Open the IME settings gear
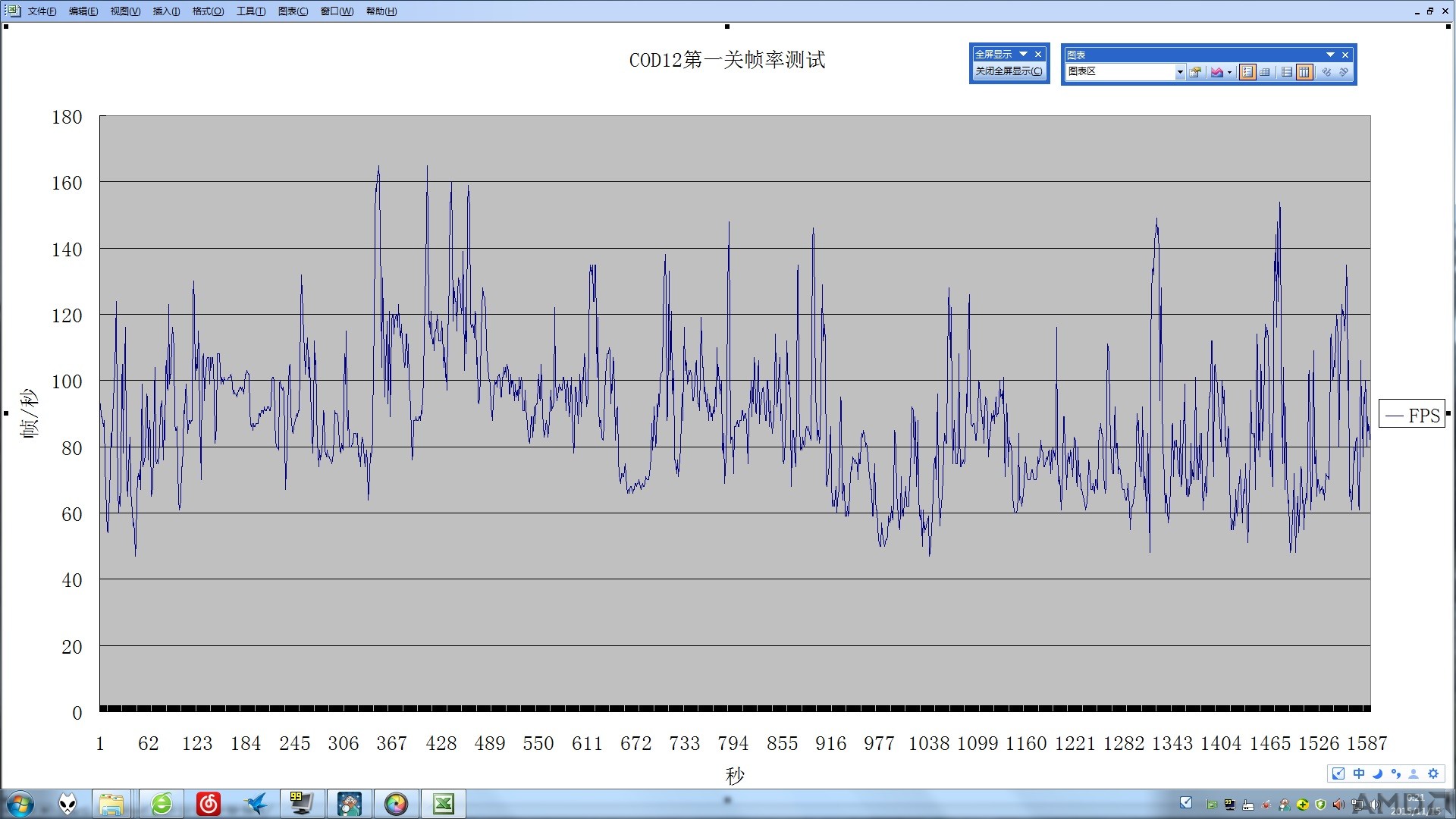 [x=1432, y=773]
